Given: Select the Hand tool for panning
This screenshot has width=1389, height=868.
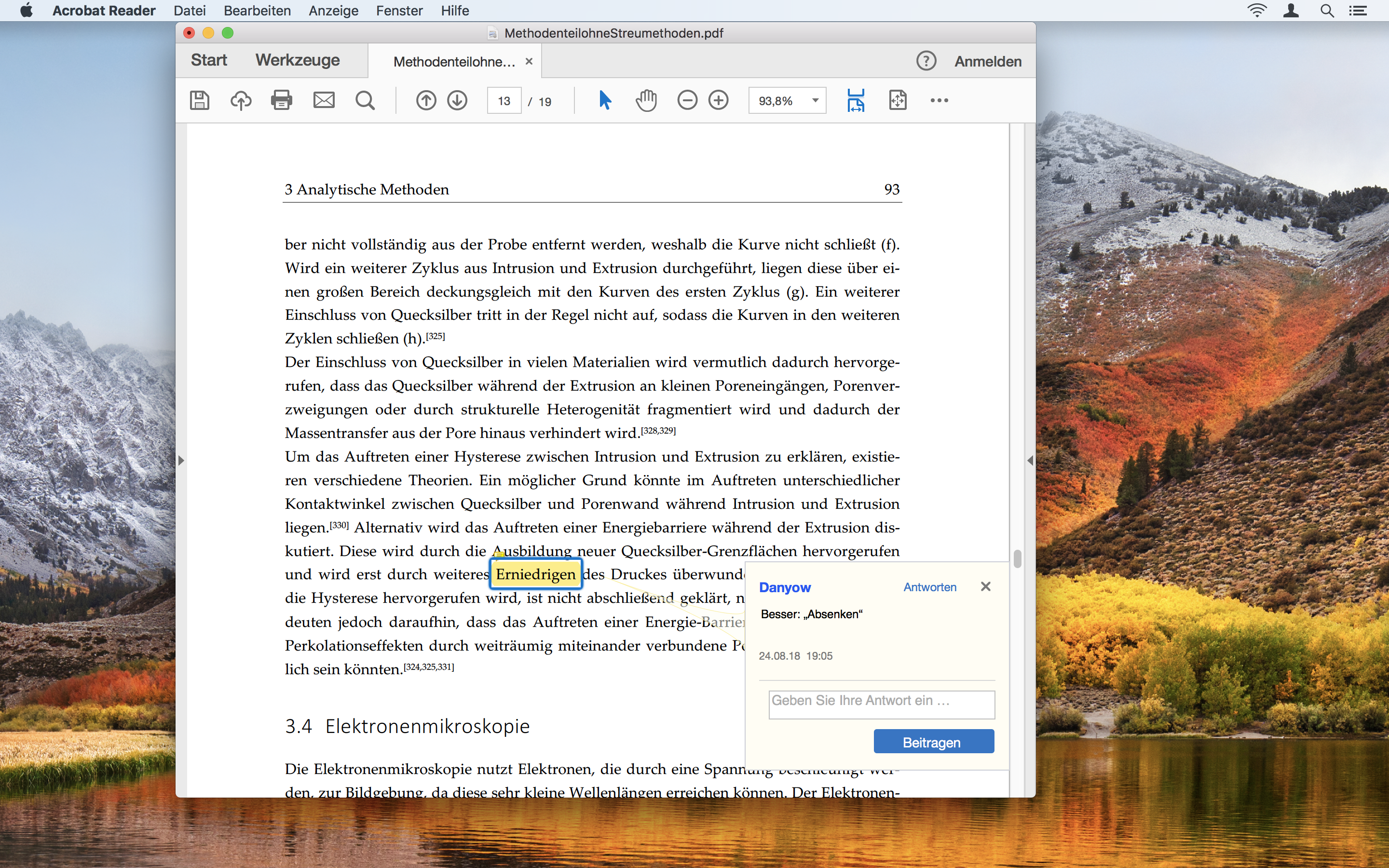Looking at the screenshot, I should (646, 100).
